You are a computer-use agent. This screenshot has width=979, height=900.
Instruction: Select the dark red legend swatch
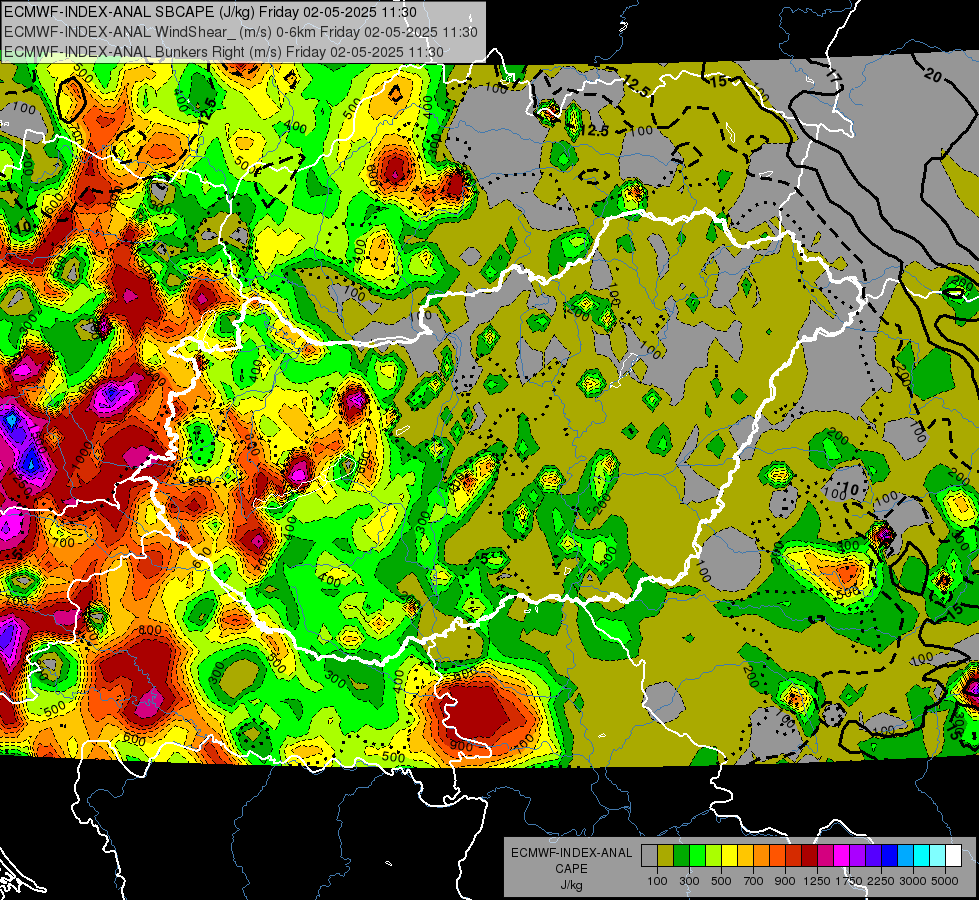coord(809,855)
